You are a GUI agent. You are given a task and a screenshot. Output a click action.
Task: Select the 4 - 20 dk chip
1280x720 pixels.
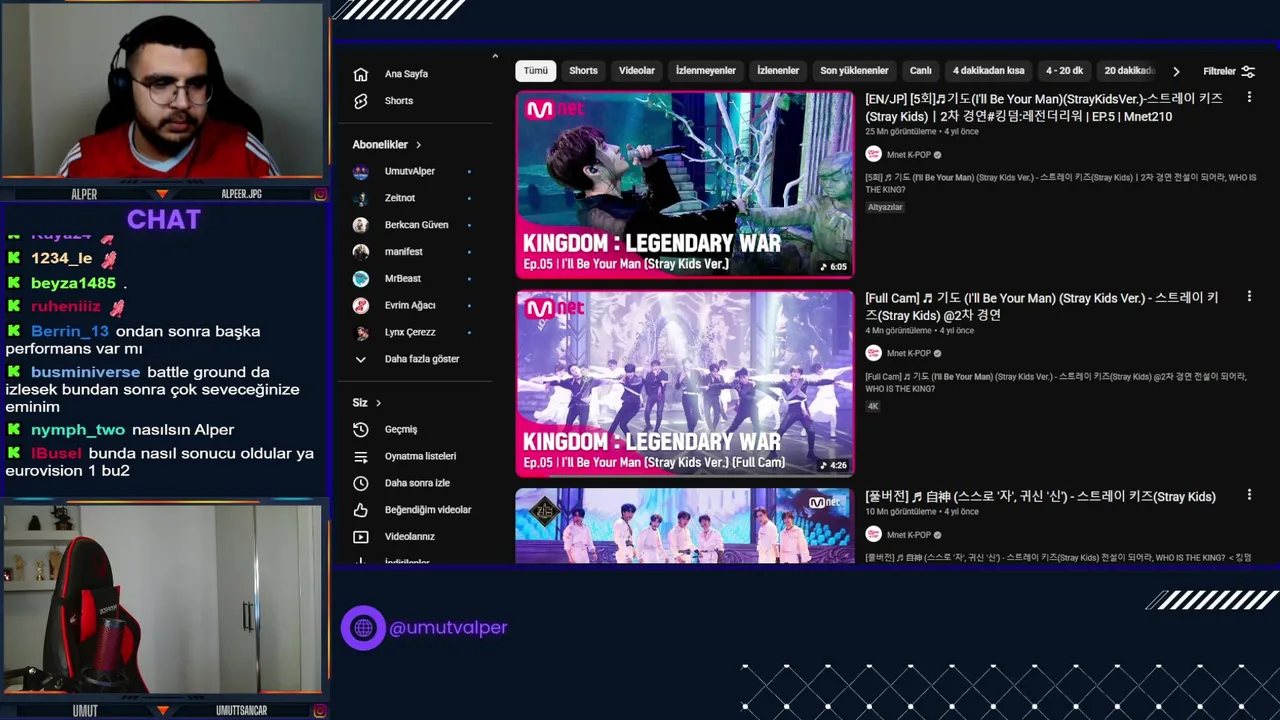(1065, 71)
